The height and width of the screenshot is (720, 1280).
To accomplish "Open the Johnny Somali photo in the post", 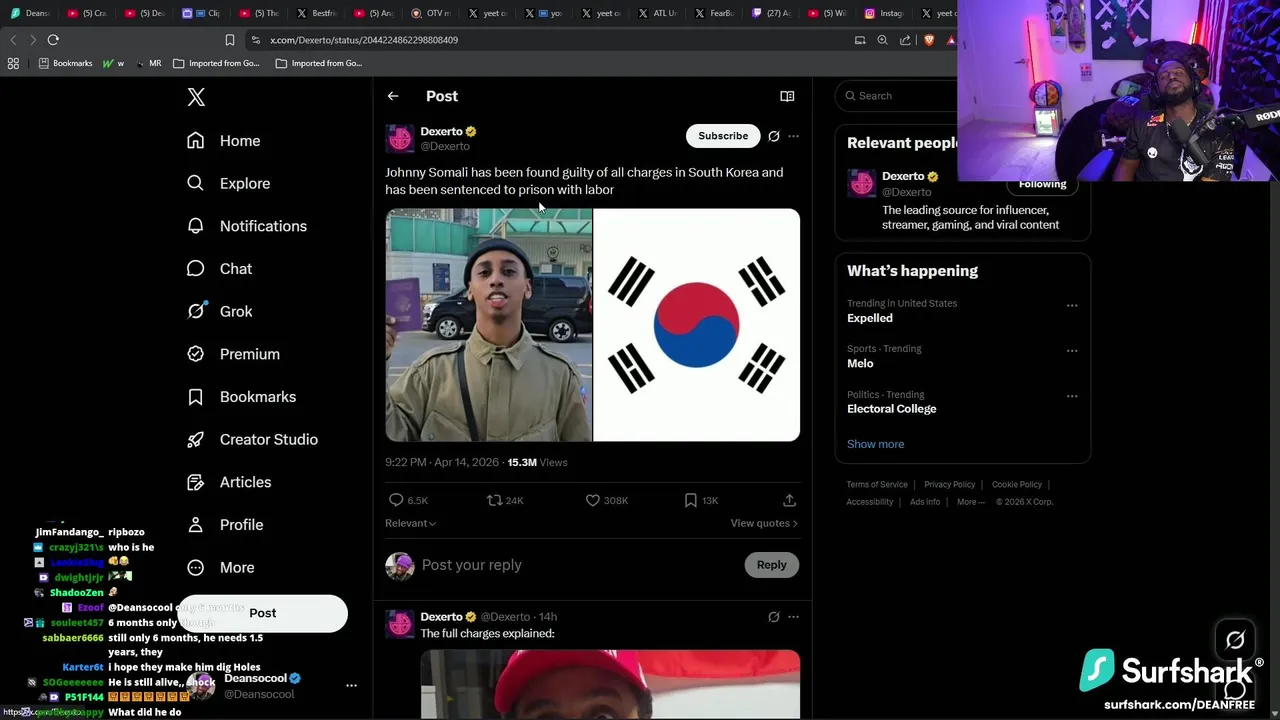I will 489,325.
